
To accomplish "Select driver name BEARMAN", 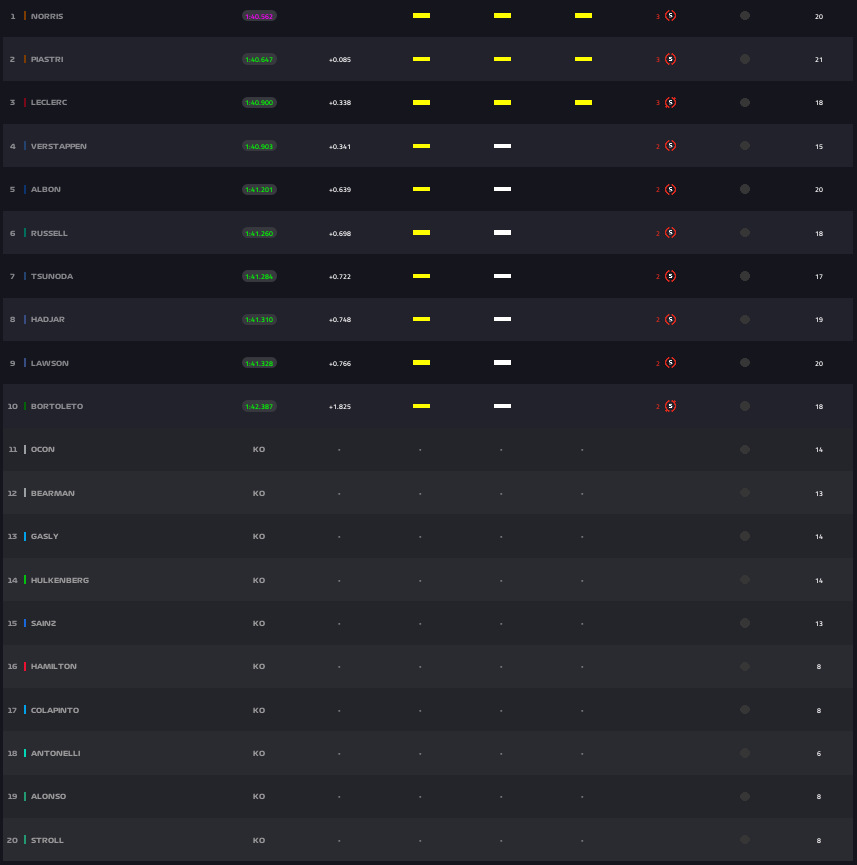I will (x=52, y=493).
